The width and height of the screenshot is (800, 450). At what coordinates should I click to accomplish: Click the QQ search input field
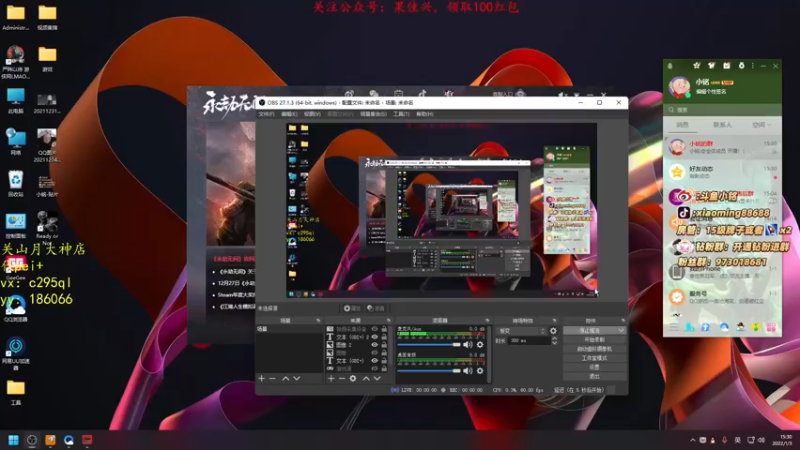(x=722, y=110)
